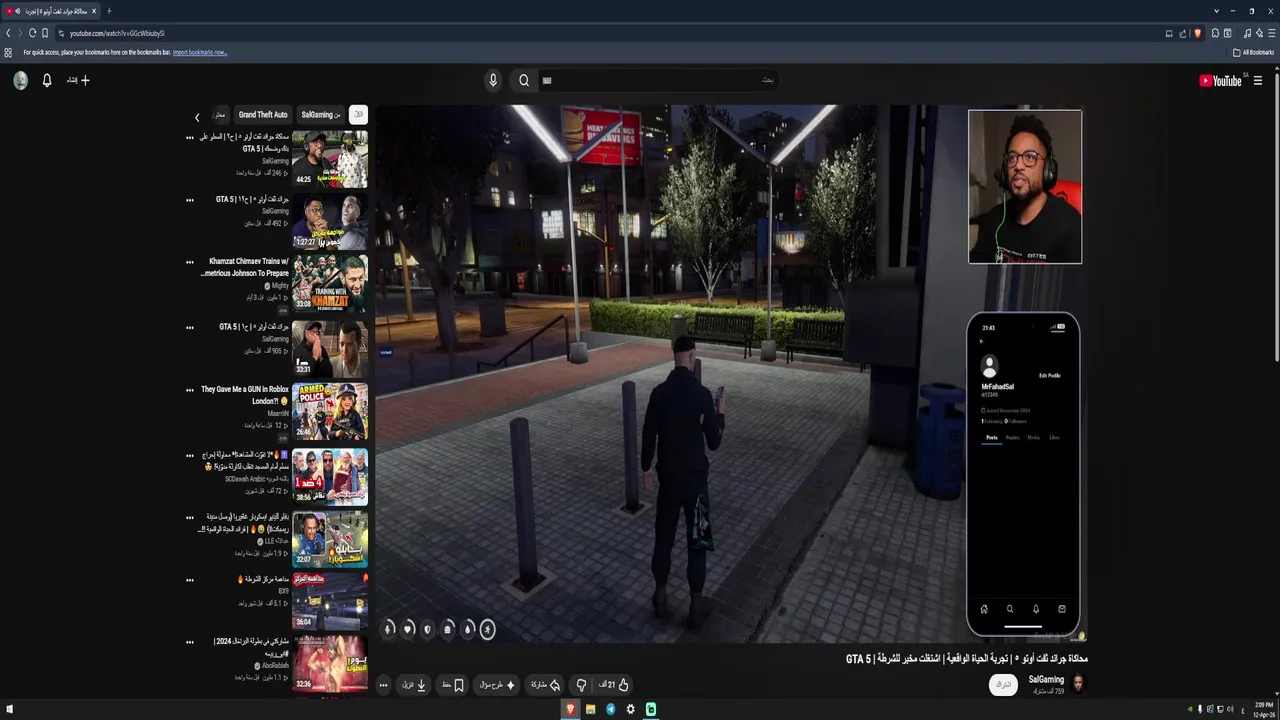Save video using bookmark button
Viewport: 1280px width, 720px height.
pyautogui.click(x=453, y=685)
